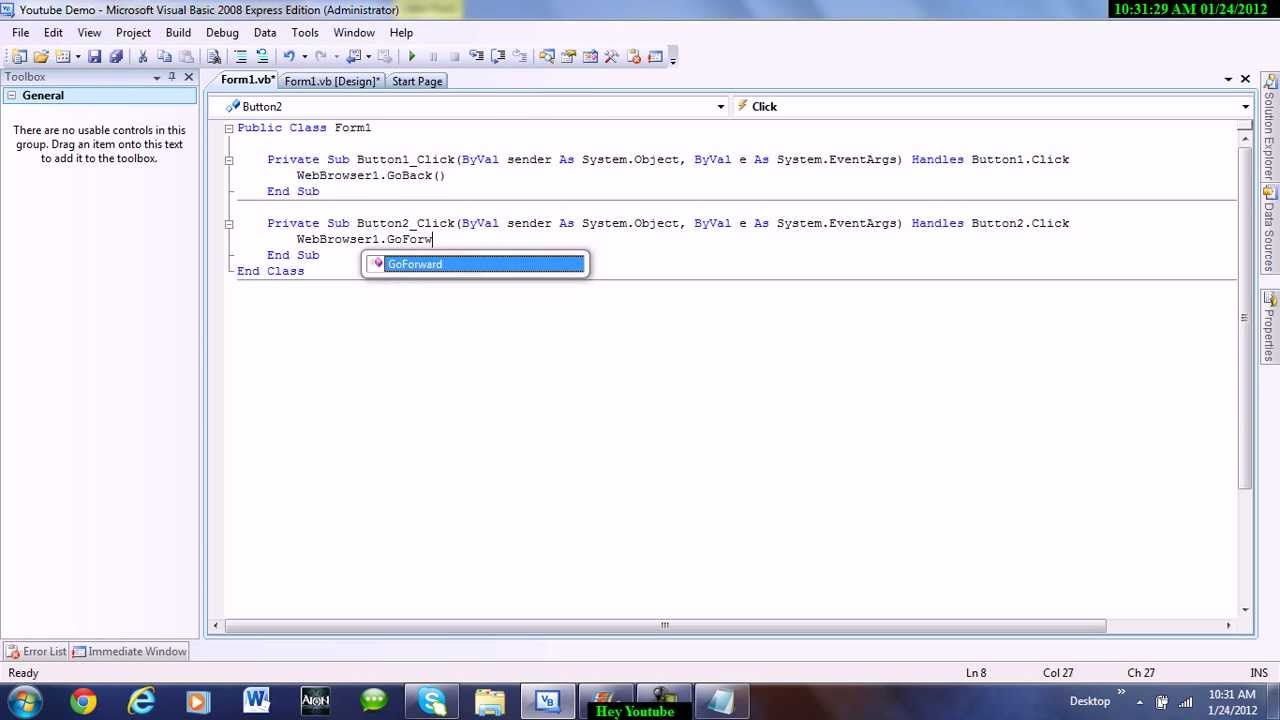1280x720 pixels.
Task: Collapse the General toolbox group
Action: click(x=11, y=96)
